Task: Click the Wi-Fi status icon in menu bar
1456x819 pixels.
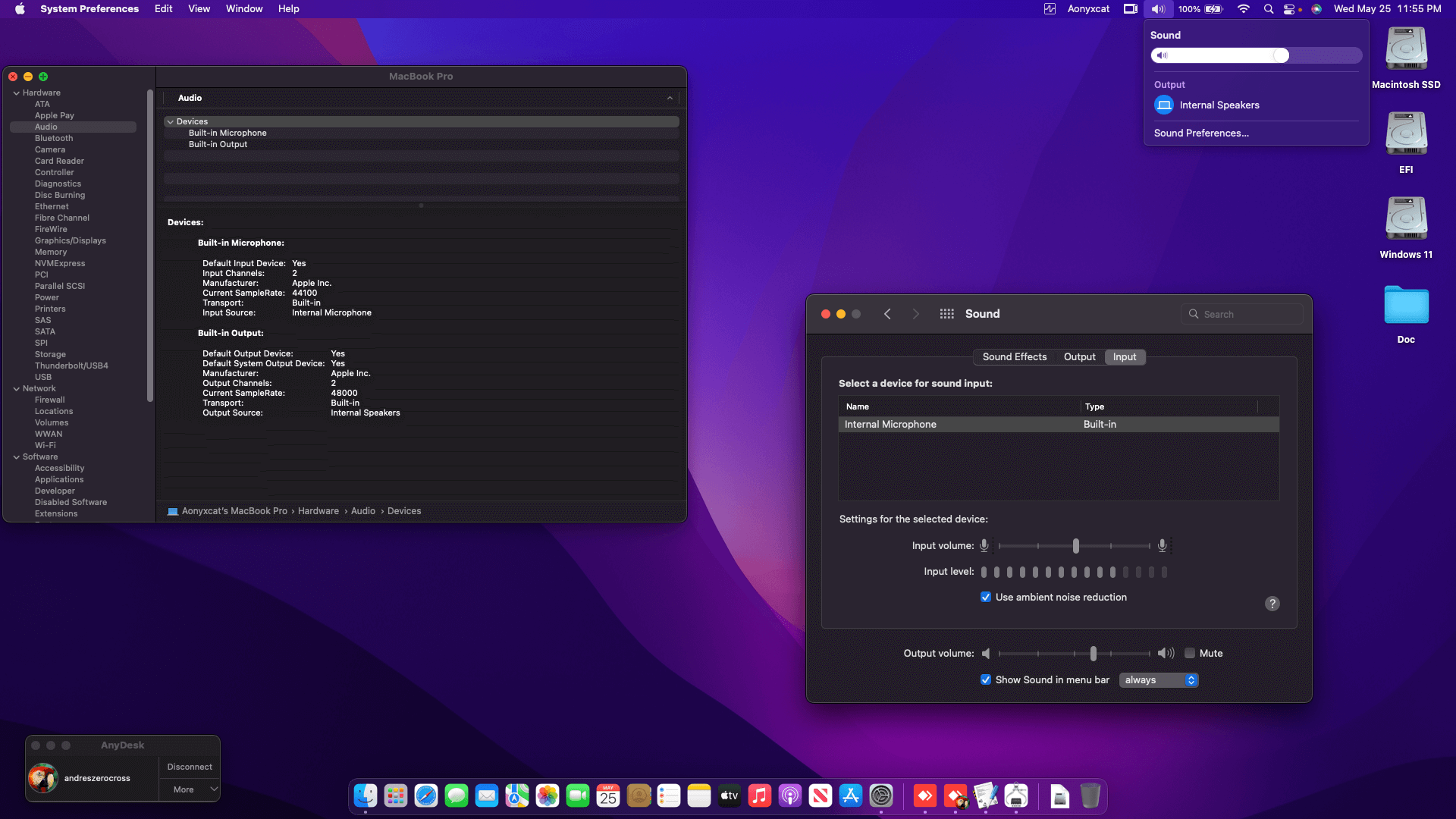Action: click(x=1244, y=9)
